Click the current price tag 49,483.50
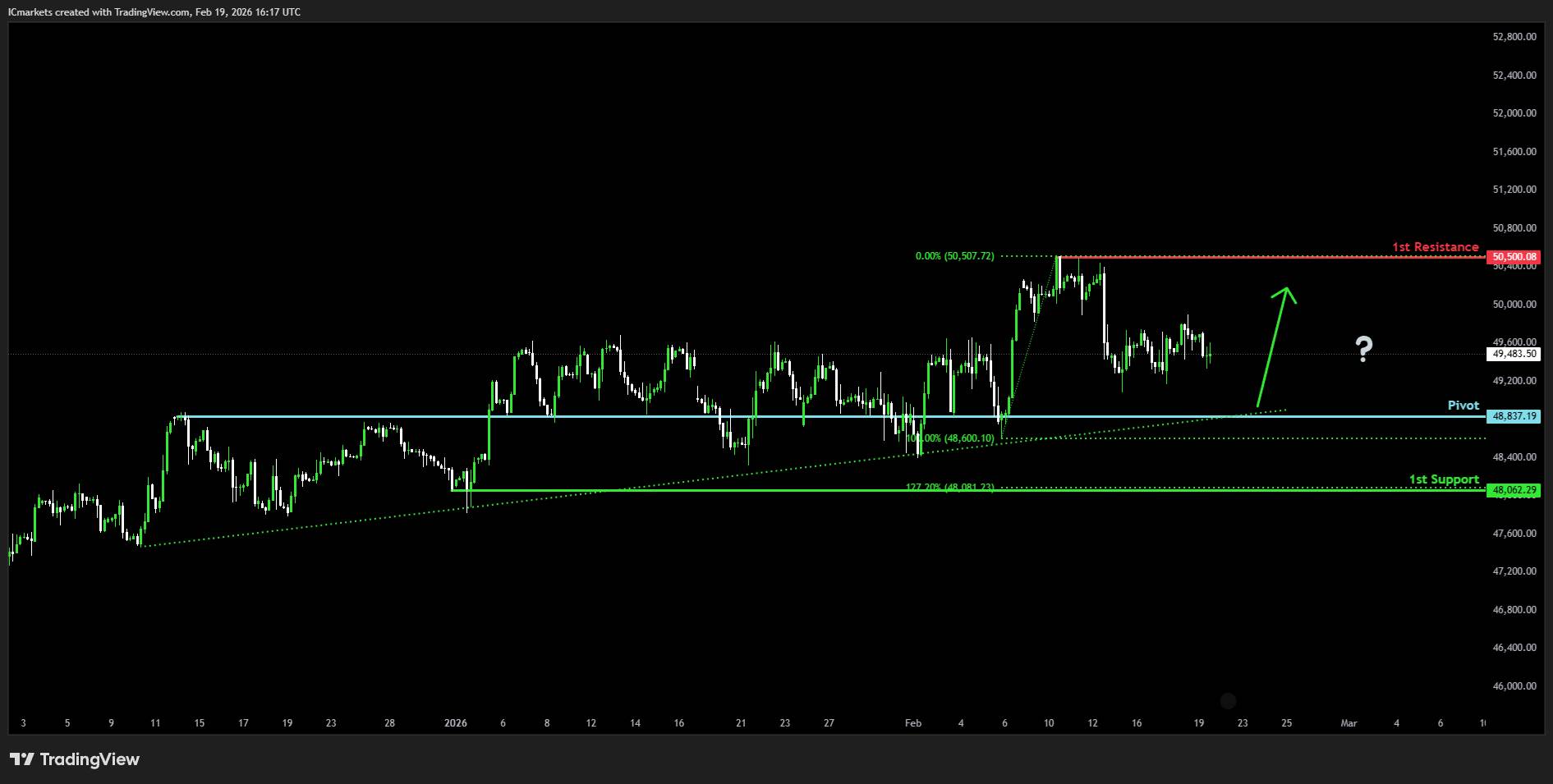Viewport: 1553px width, 784px height. coord(1514,354)
